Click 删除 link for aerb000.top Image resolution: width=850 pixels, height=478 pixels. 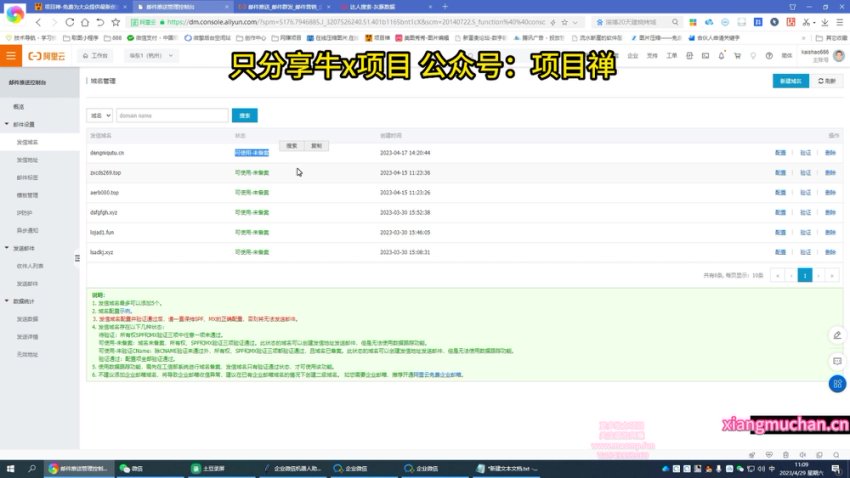[x=830, y=192]
